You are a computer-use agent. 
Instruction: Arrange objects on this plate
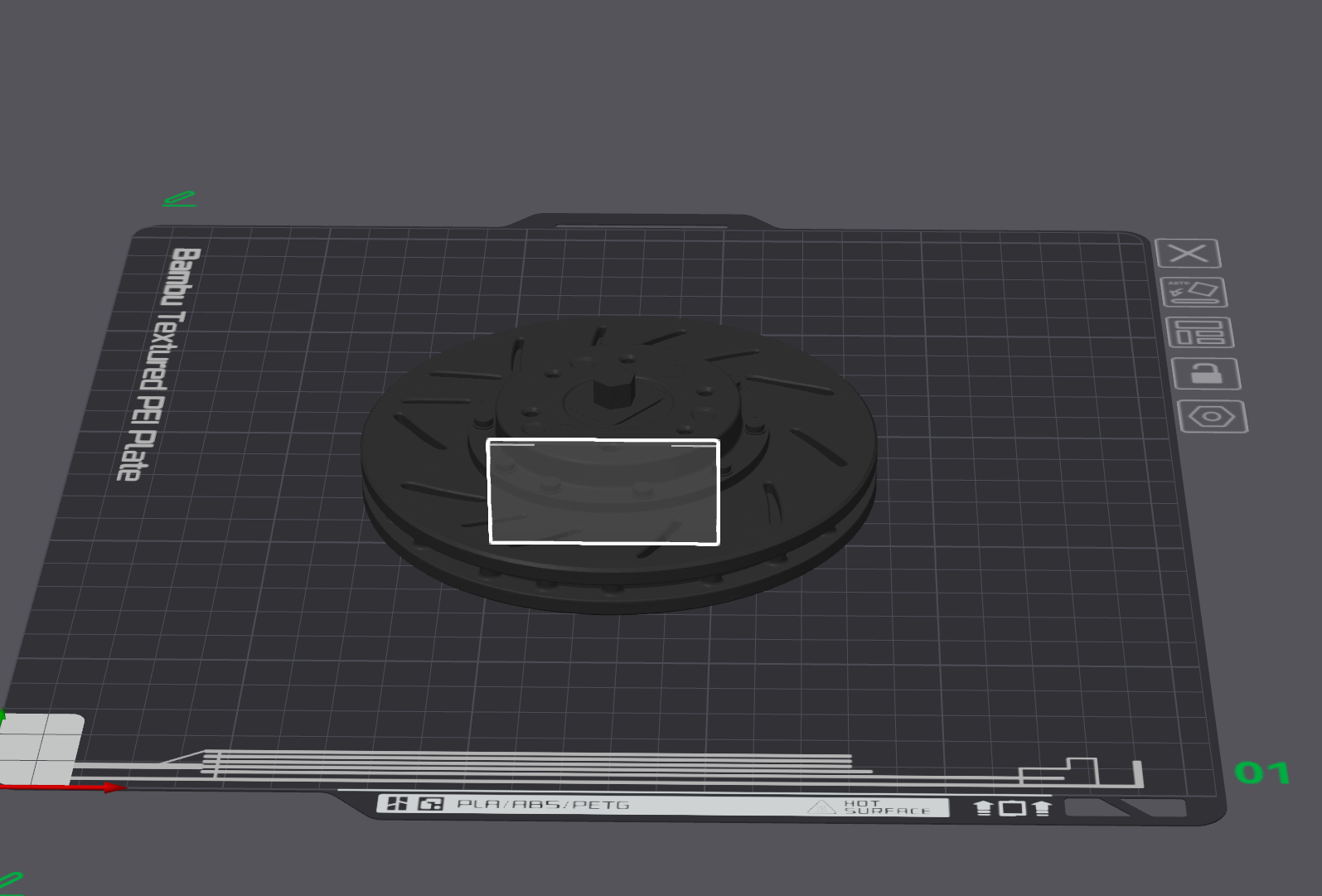coord(1200,332)
